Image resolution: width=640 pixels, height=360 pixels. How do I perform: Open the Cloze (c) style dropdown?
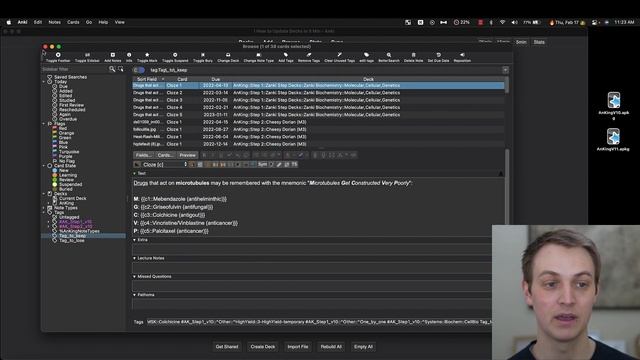pyautogui.click(x=165, y=164)
